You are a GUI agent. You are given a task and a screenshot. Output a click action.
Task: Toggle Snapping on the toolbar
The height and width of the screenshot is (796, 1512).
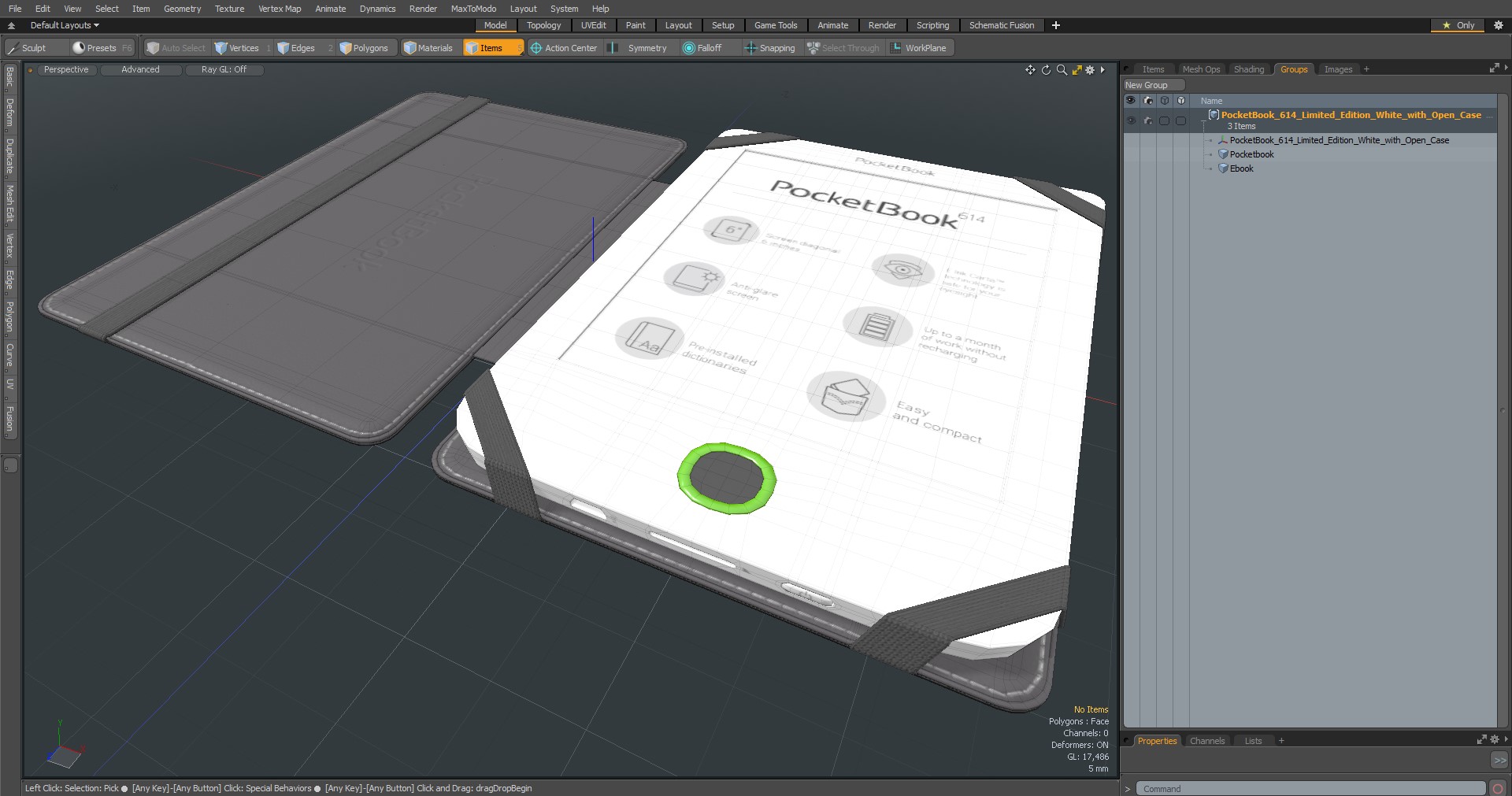click(769, 48)
